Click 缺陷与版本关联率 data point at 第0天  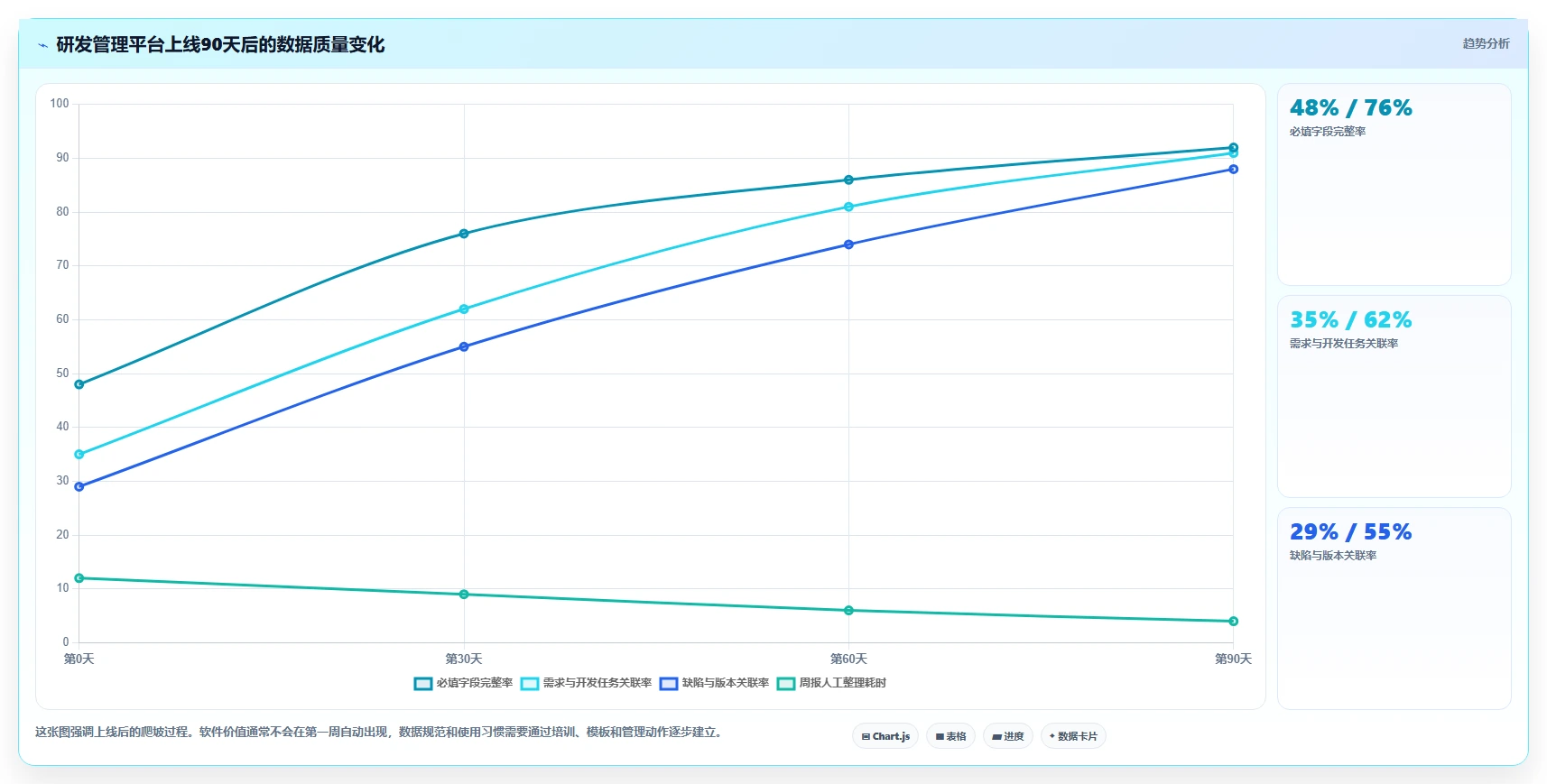[x=79, y=487]
